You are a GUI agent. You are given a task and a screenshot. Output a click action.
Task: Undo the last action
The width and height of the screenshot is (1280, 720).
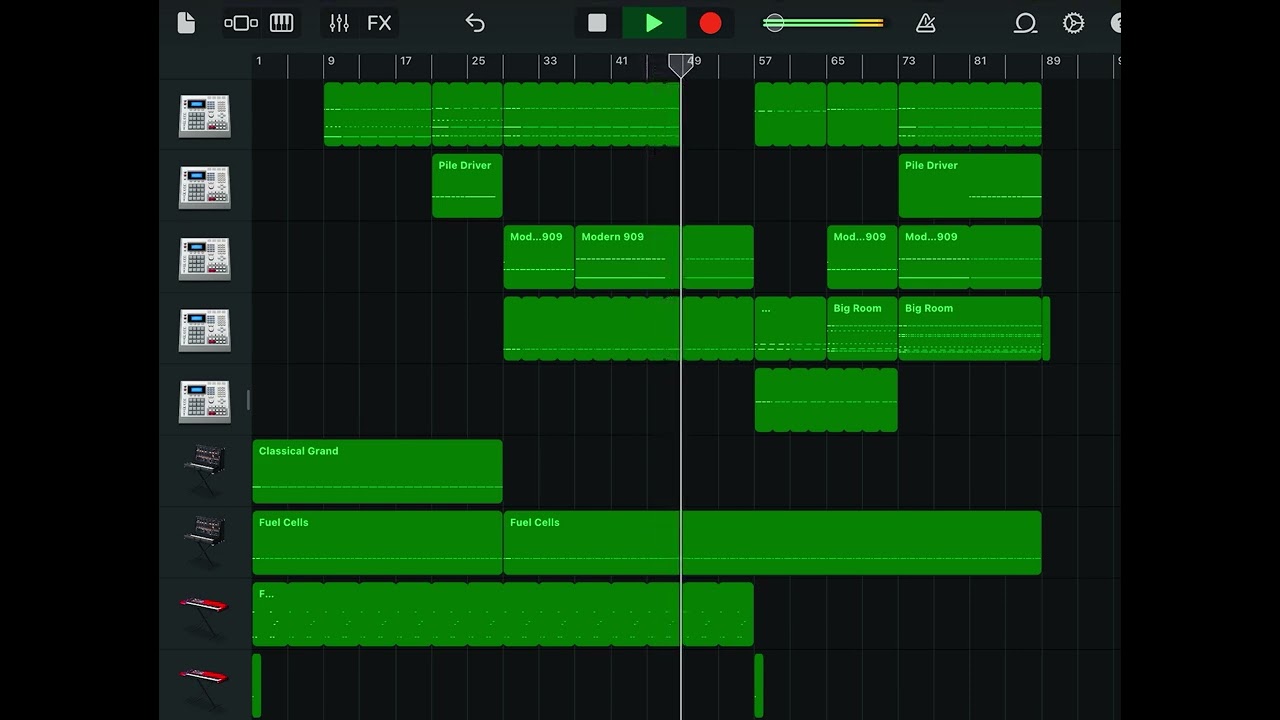pos(475,23)
